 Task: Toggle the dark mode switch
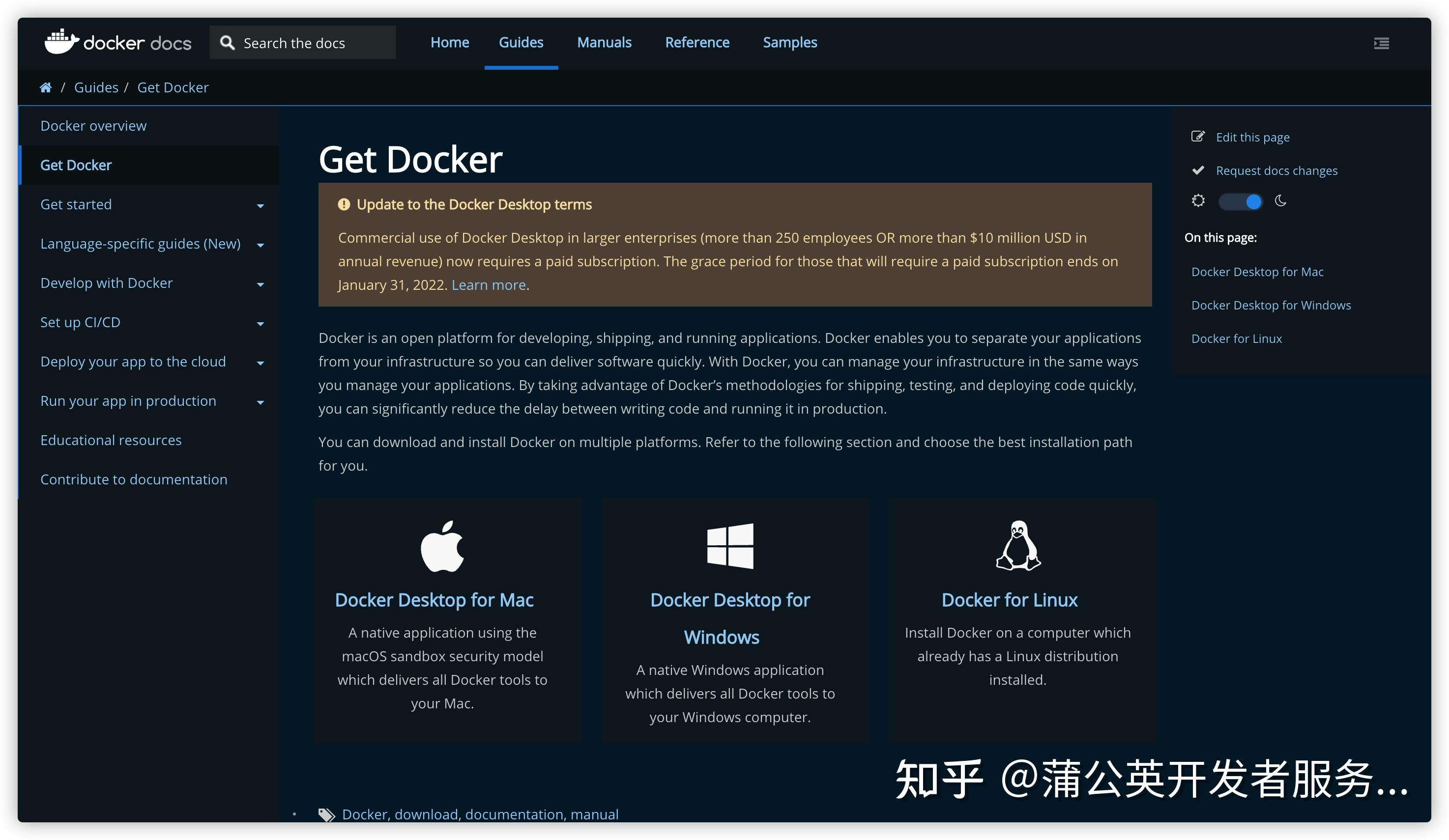click(x=1241, y=202)
